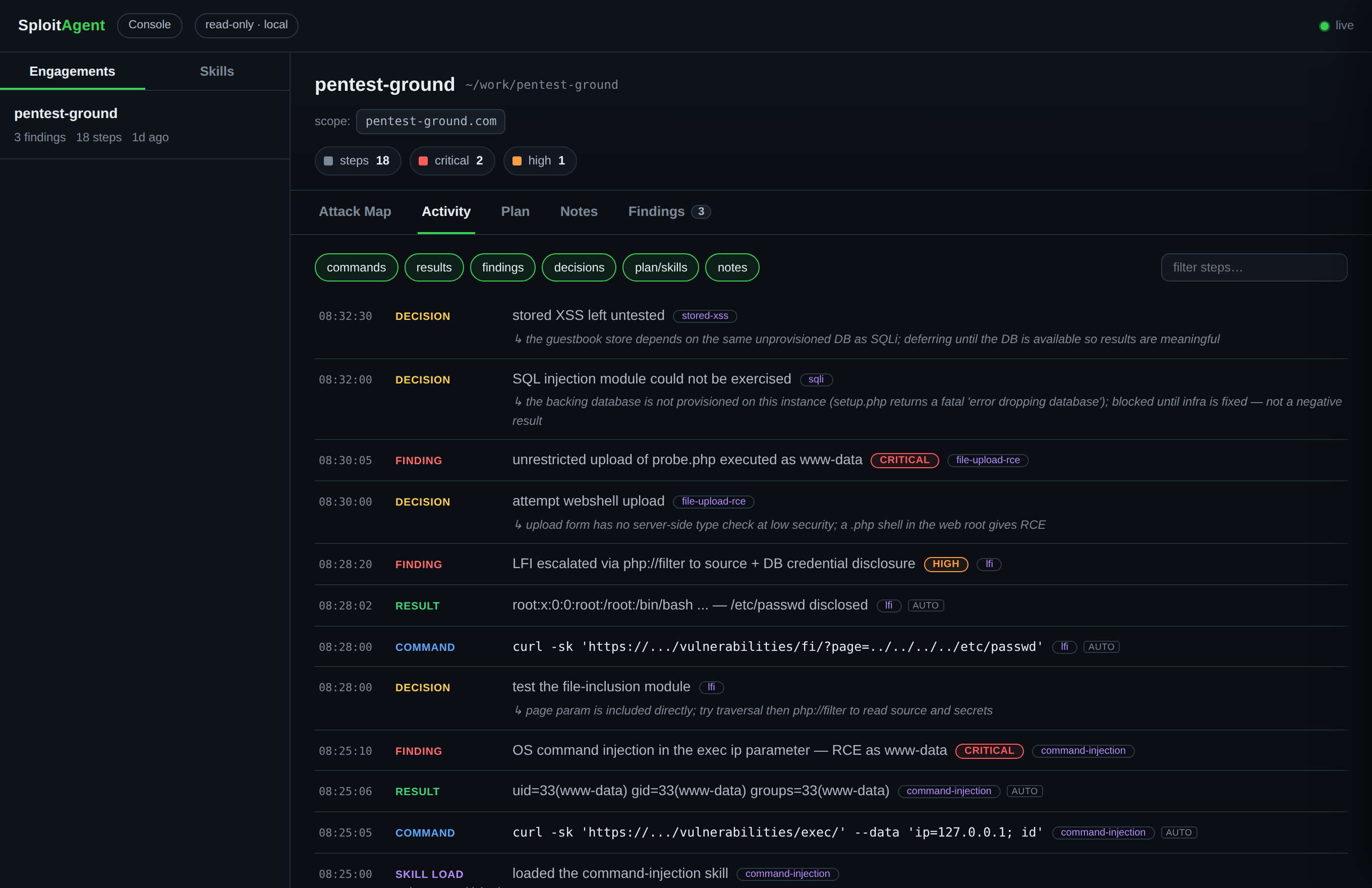Click the pentest-ground.com scope chip
Viewport: 1372px width, 888px height.
(x=431, y=121)
